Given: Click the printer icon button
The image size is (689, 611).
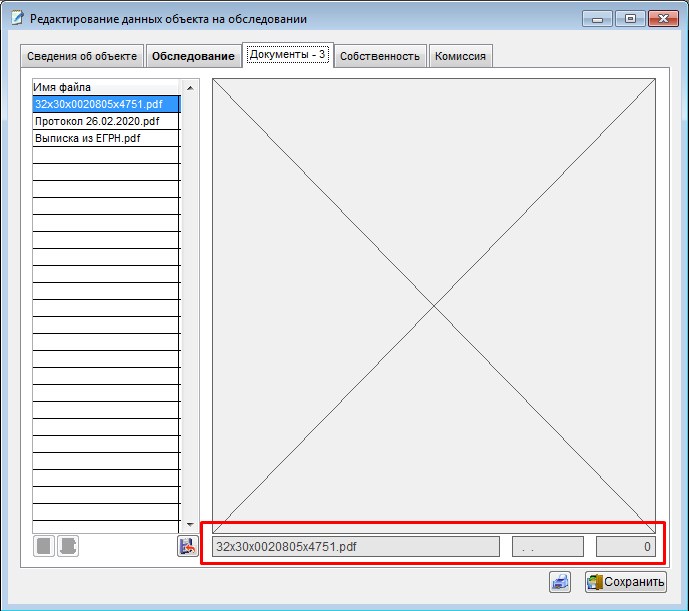Looking at the screenshot, I should click(x=560, y=582).
